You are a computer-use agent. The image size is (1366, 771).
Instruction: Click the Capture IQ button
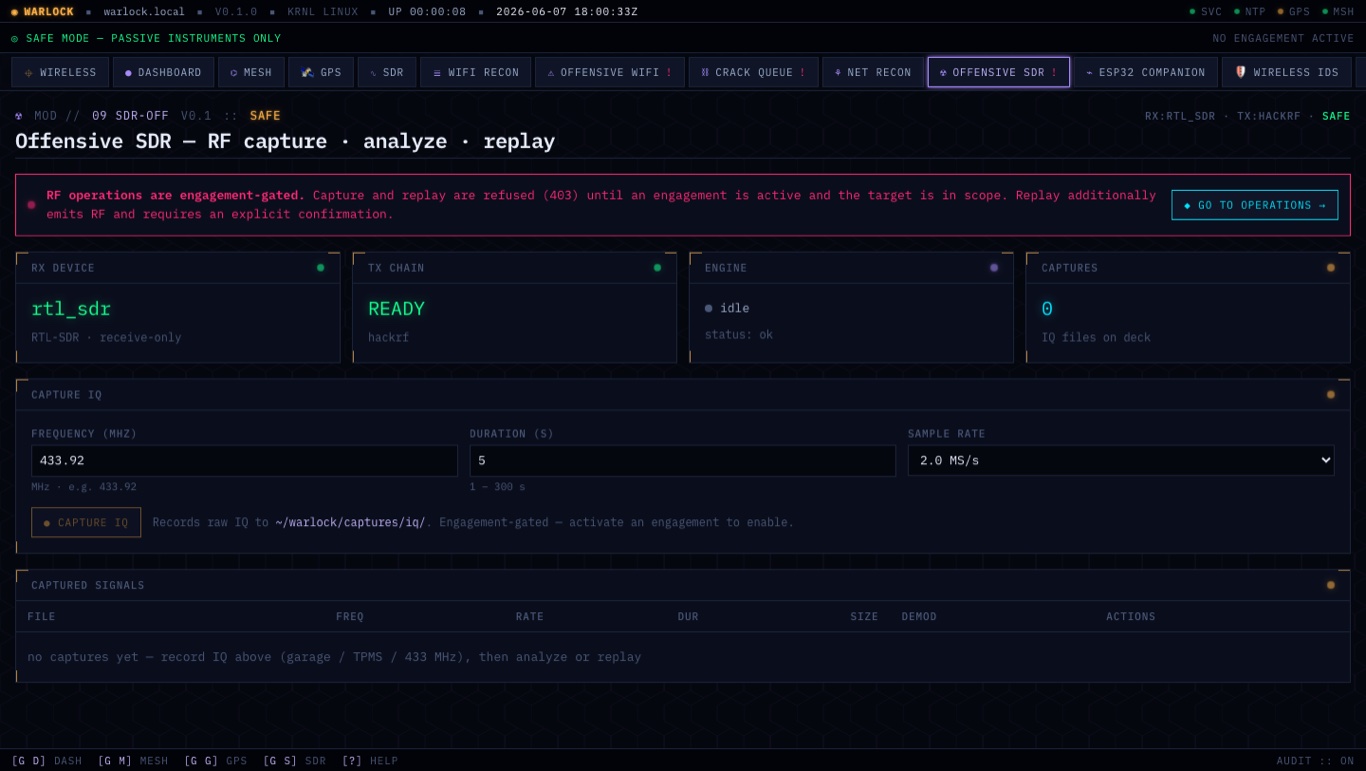pos(86,522)
